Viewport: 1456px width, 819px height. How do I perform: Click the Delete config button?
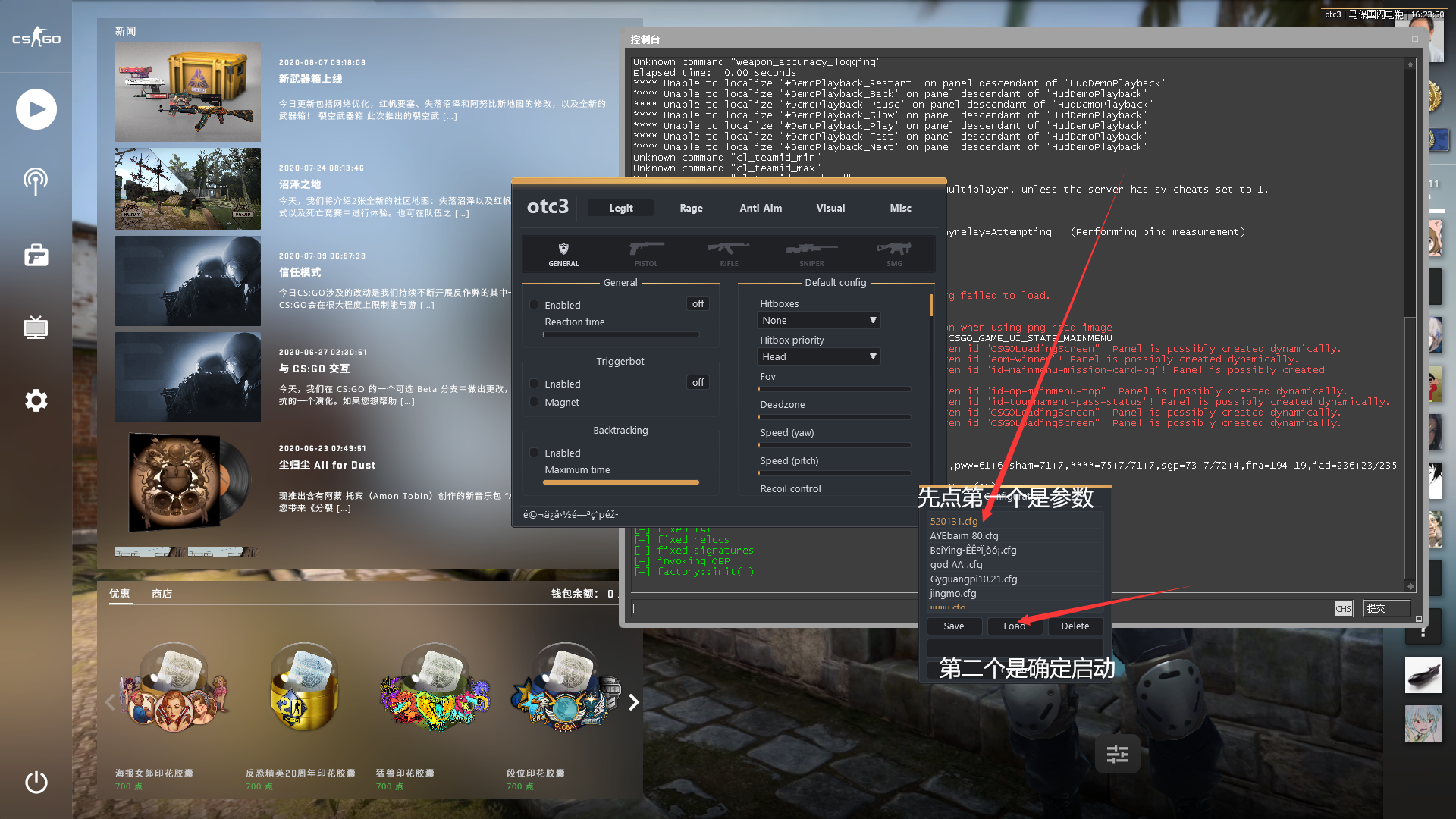pyautogui.click(x=1075, y=626)
